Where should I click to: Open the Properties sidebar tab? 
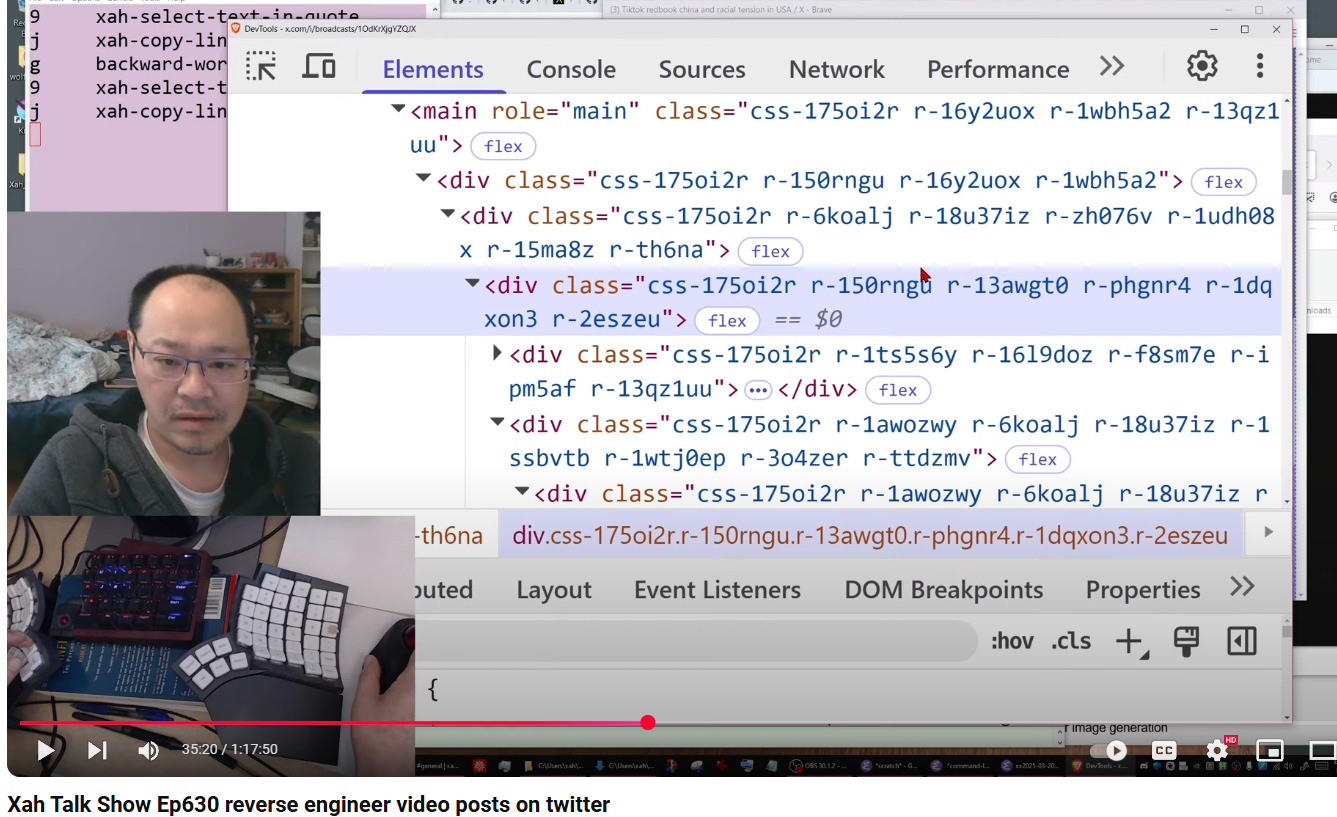1143,590
